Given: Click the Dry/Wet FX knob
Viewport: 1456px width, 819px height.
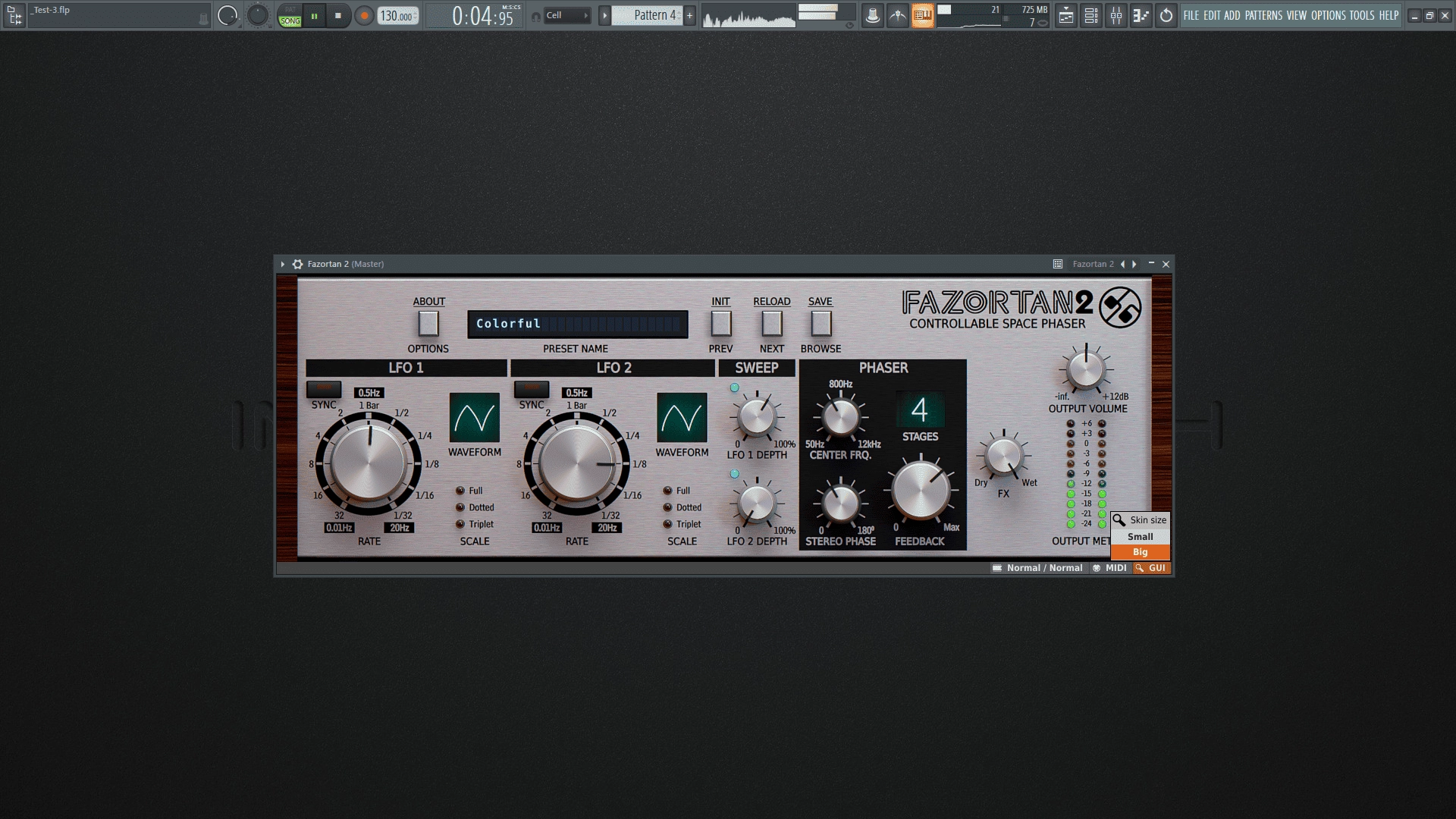Looking at the screenshot, I should pyautogui.click(x=1003, y=457).
